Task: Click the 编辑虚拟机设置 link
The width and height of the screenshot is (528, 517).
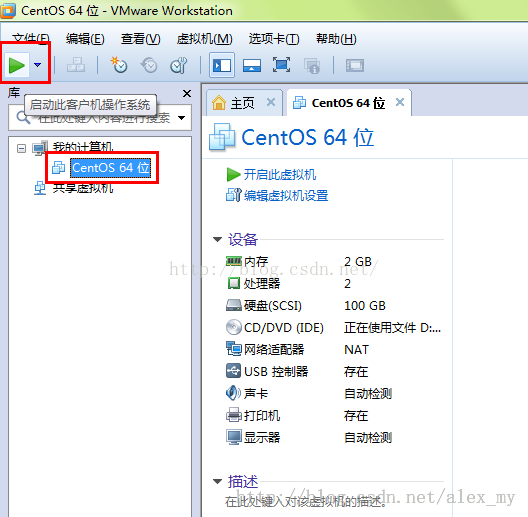Action: (x=286, y=195)
